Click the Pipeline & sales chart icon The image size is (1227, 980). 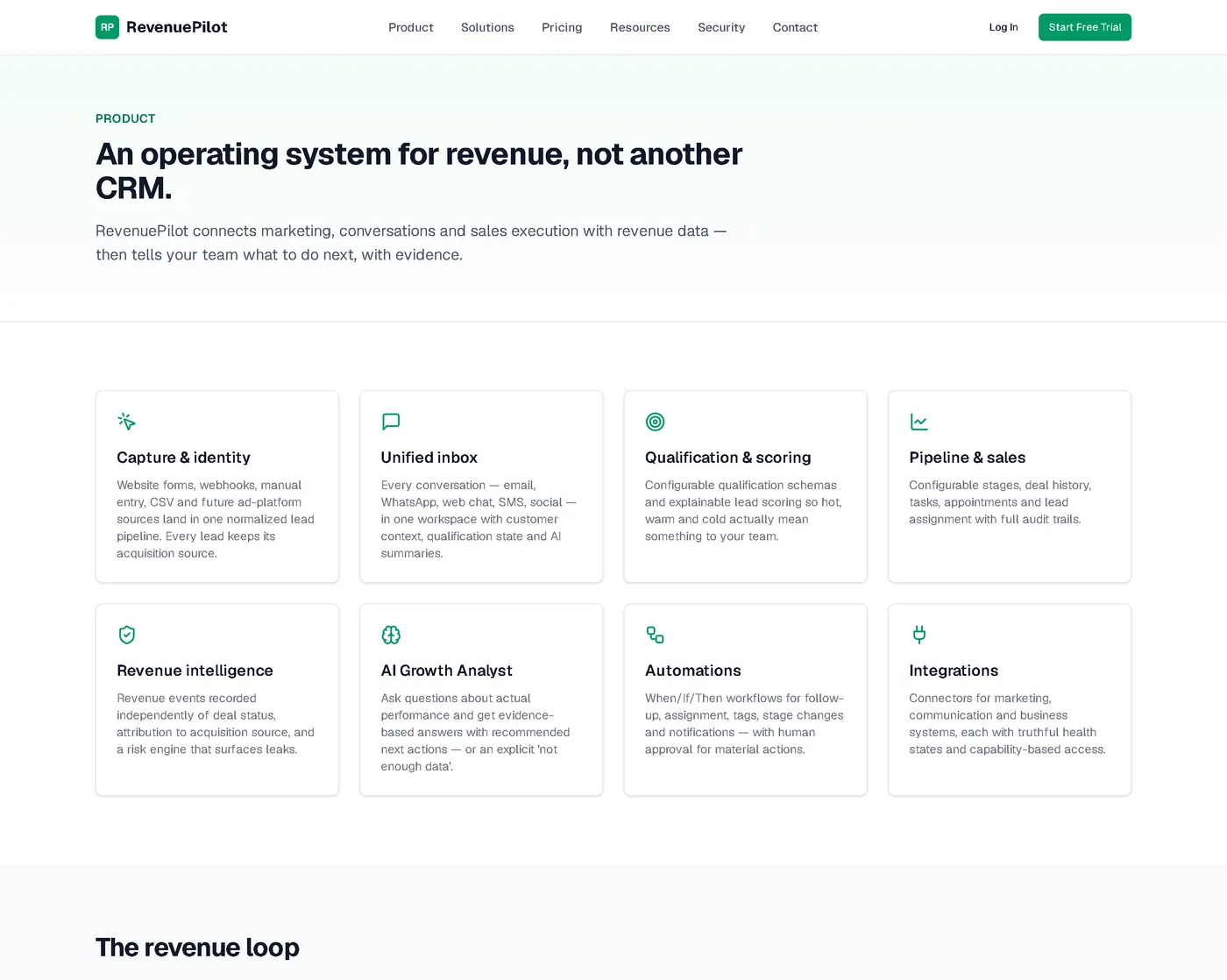click(919, 422)
